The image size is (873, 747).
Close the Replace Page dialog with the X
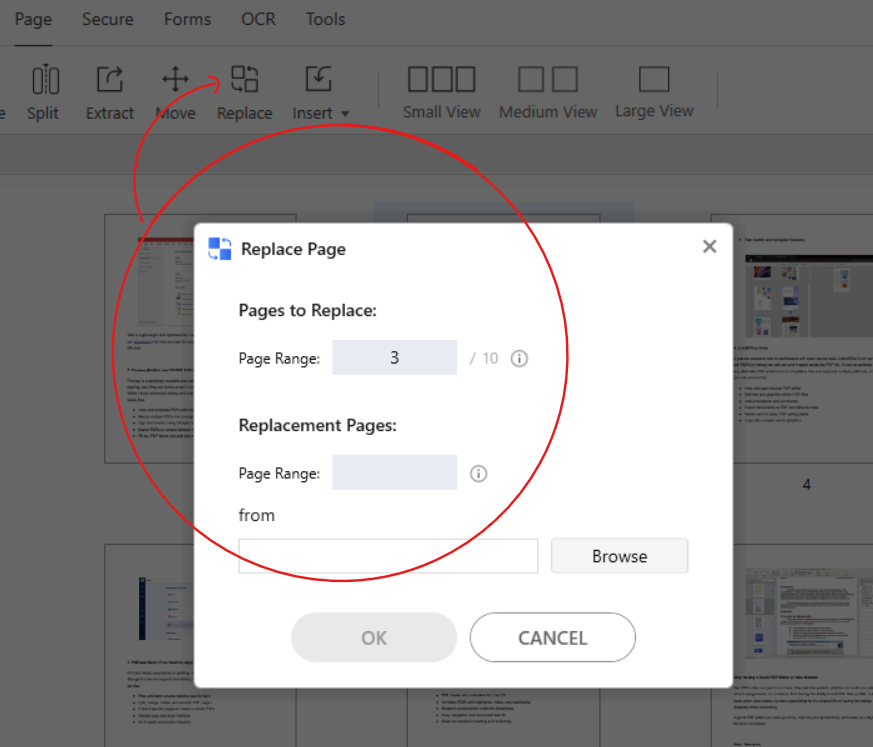pyautogui.click(x=709, y=246)
